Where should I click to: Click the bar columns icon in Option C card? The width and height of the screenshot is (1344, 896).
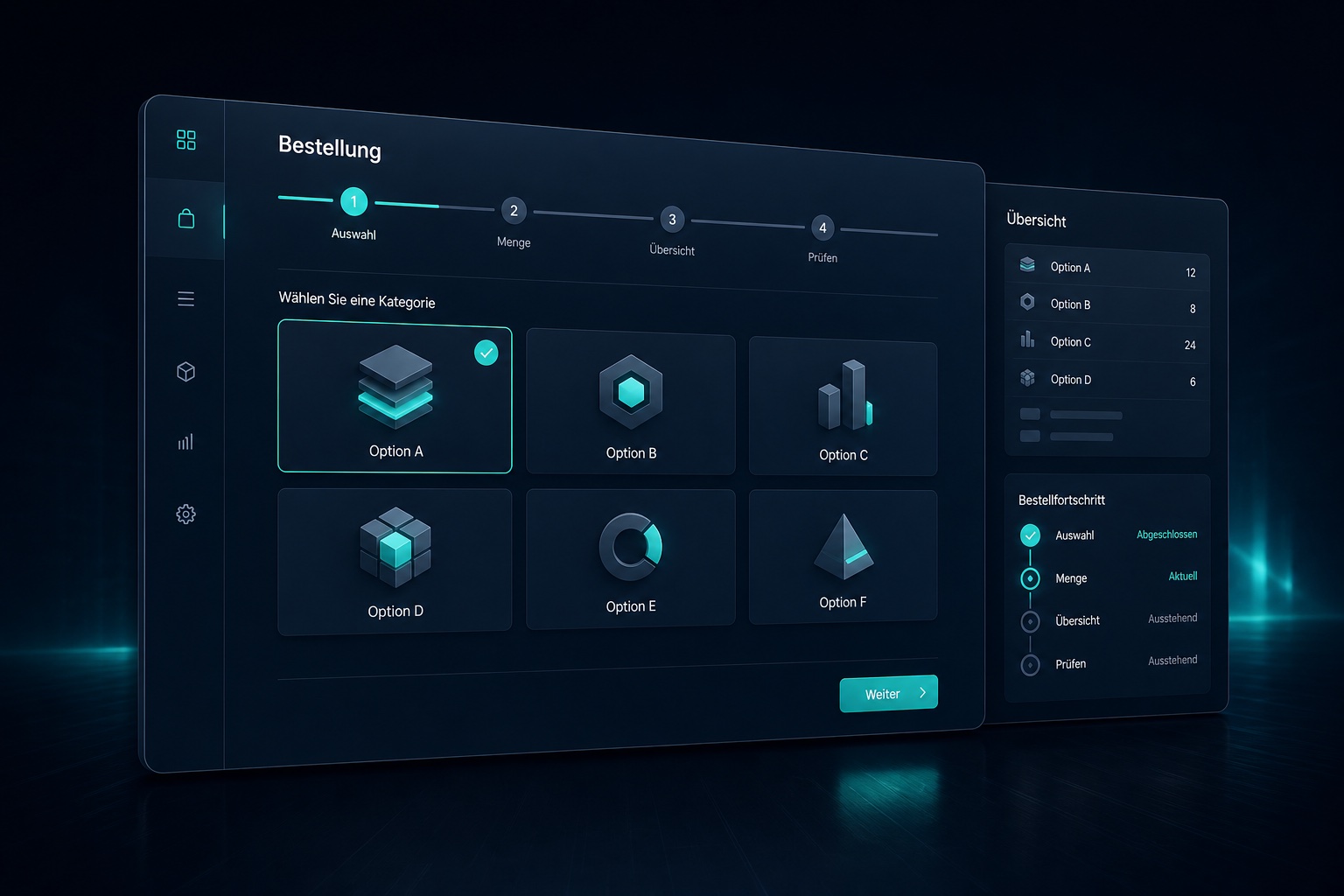point(844,395)
